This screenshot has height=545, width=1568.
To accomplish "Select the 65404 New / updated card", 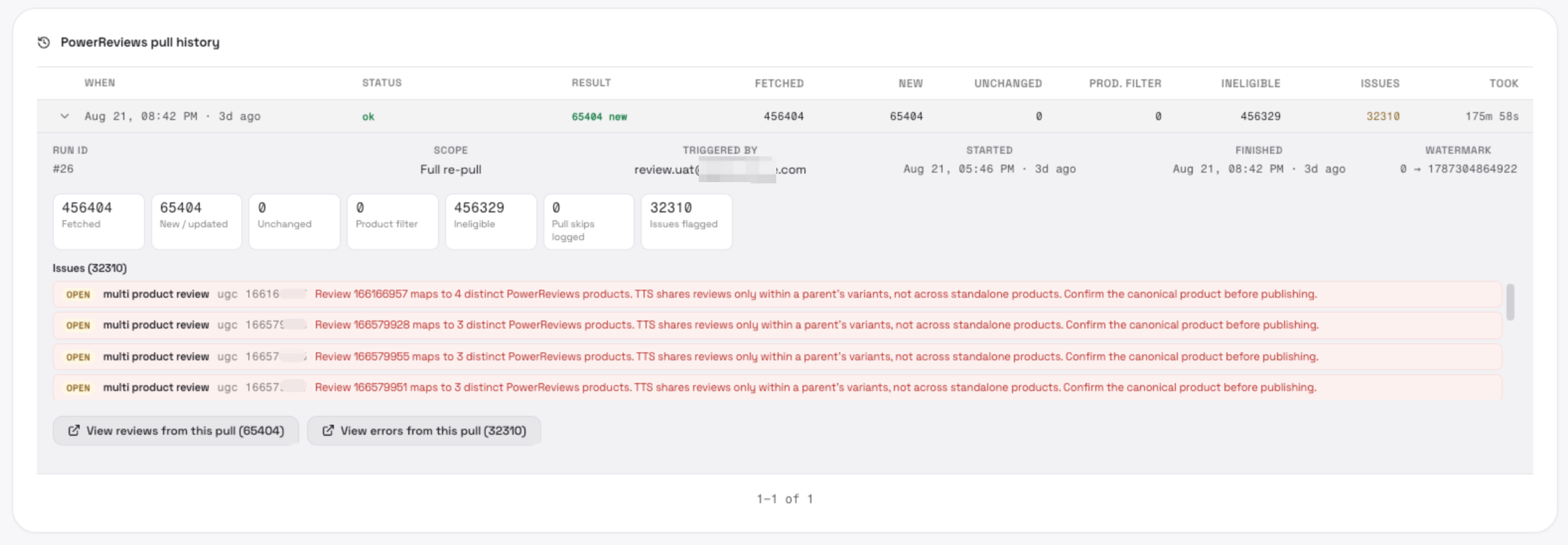I will [x=197, y=221].
